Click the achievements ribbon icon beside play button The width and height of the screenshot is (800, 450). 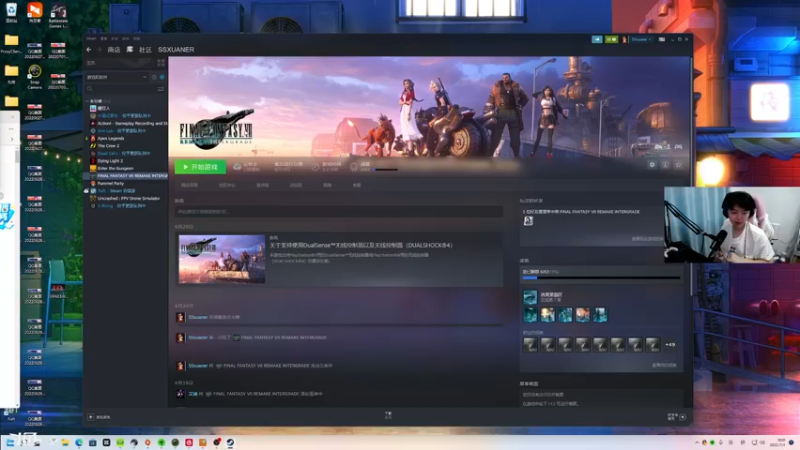tap(354, 167)
